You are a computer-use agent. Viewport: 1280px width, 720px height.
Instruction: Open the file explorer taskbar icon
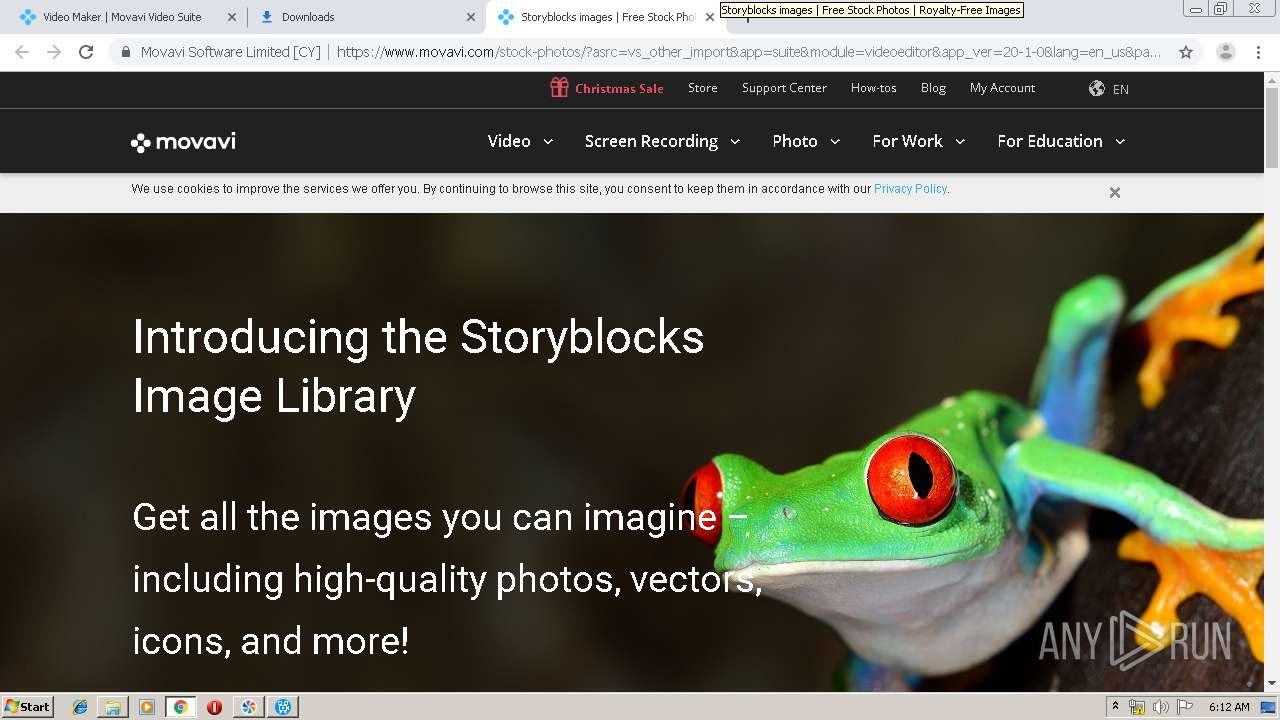point(113,707)
